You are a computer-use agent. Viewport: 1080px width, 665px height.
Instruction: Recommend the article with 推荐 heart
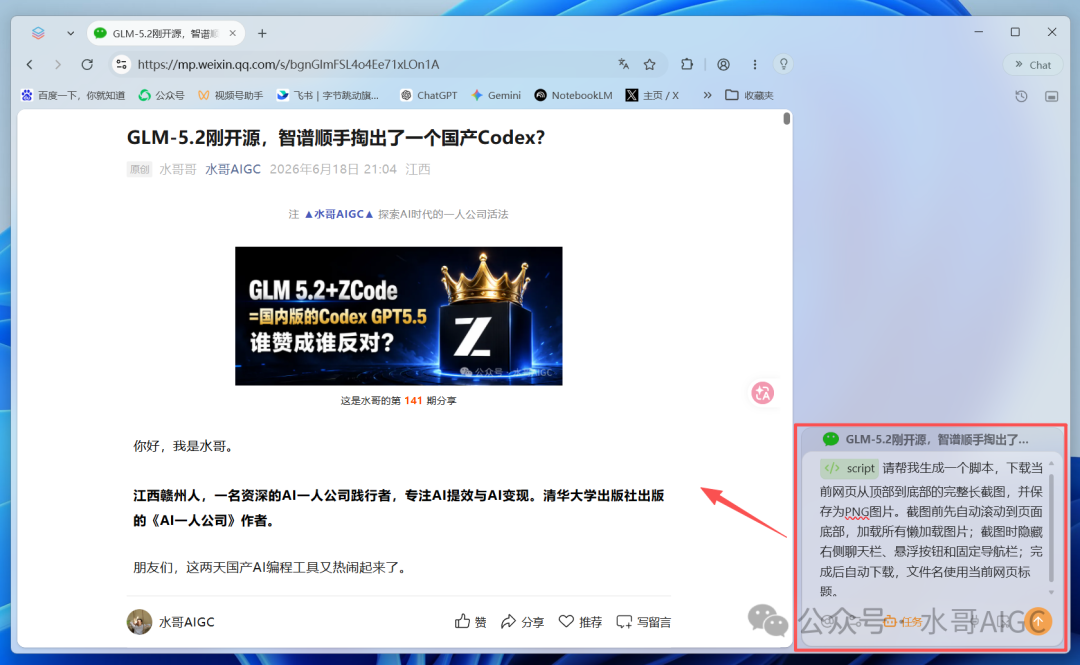[x=580, y=622]
